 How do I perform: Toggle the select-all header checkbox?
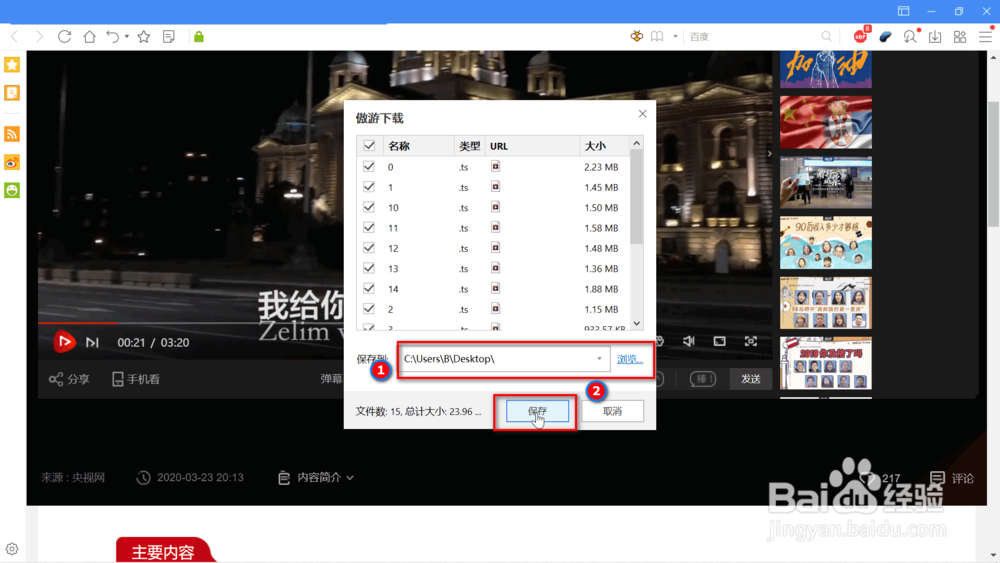coord(369,145)
